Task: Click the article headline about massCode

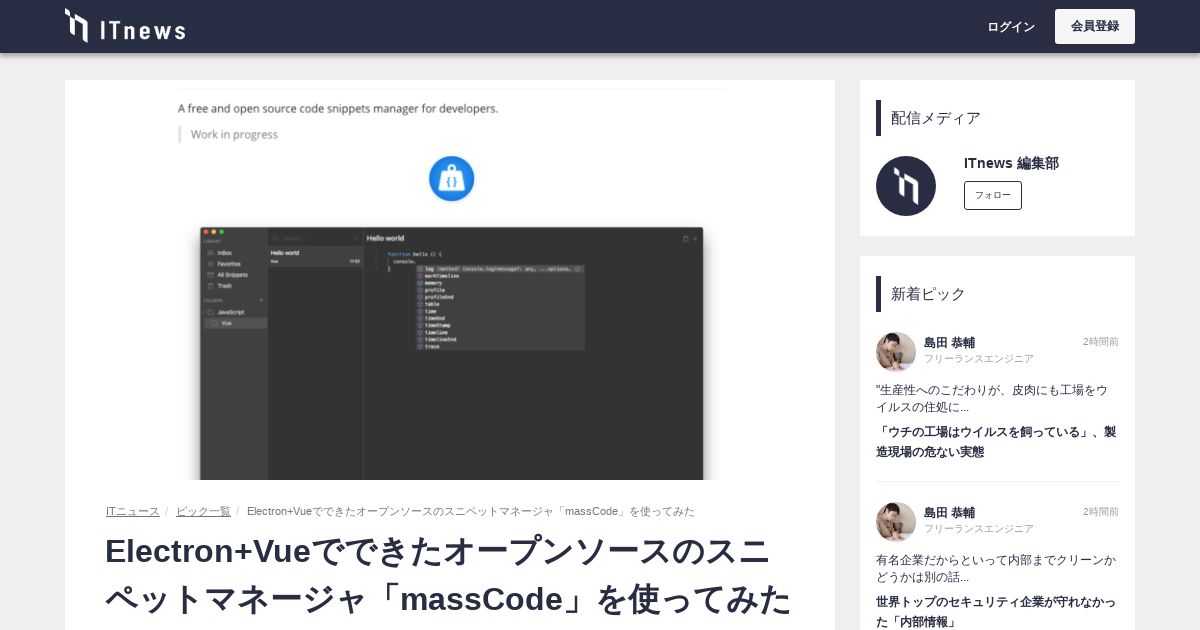Action: (448, 575)
